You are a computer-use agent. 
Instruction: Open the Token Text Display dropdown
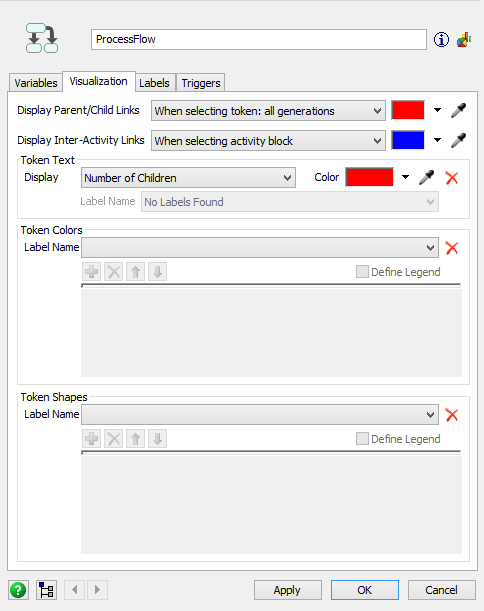click(x=188, y=178)
